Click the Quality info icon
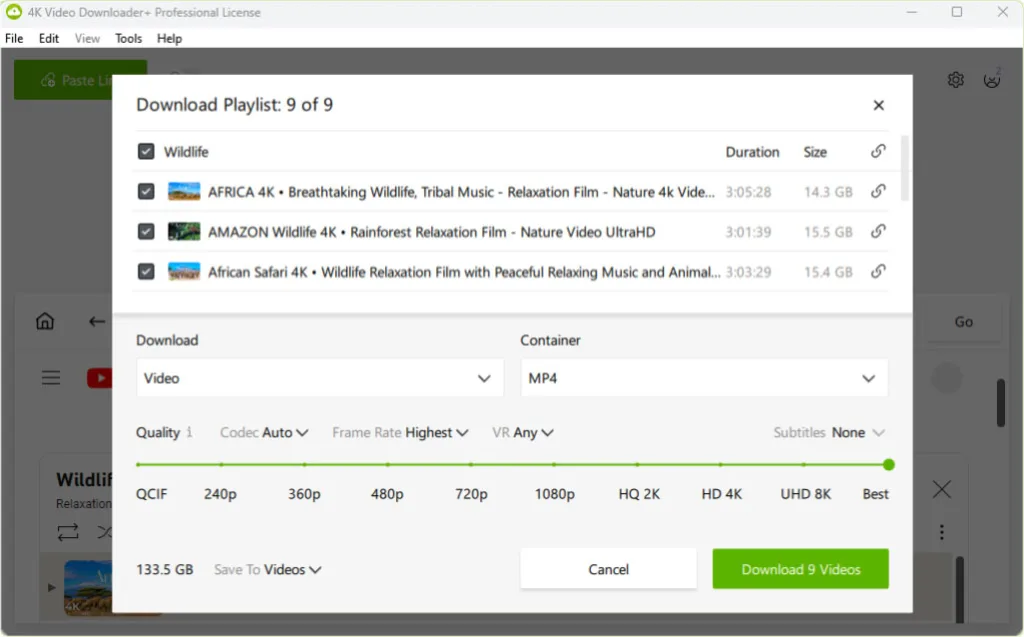 coord(189,432)
